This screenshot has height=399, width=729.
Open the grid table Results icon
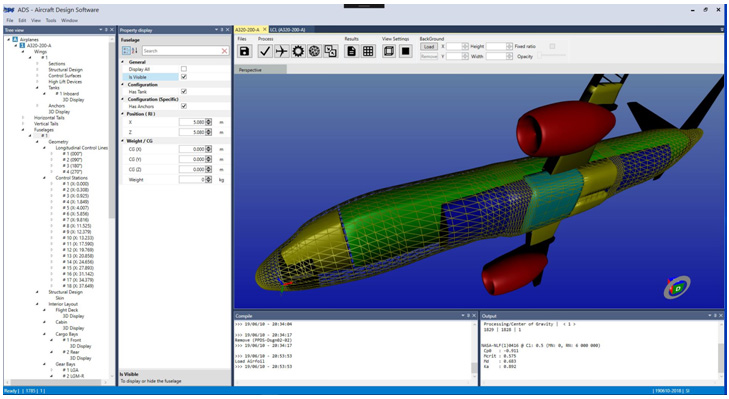coord(368,51)
